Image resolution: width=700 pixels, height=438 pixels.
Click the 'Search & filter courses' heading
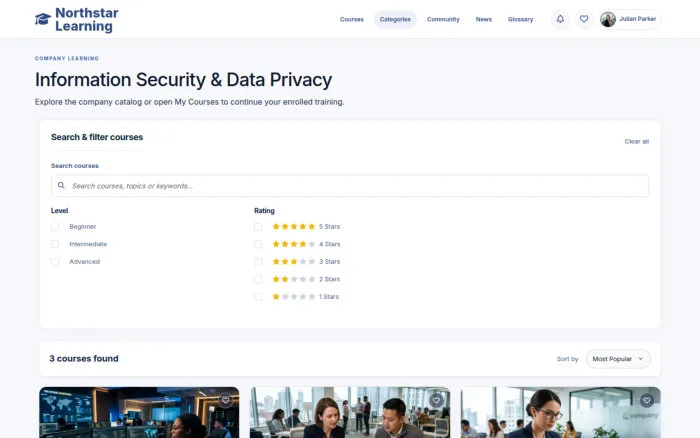[x=97, y=137]
